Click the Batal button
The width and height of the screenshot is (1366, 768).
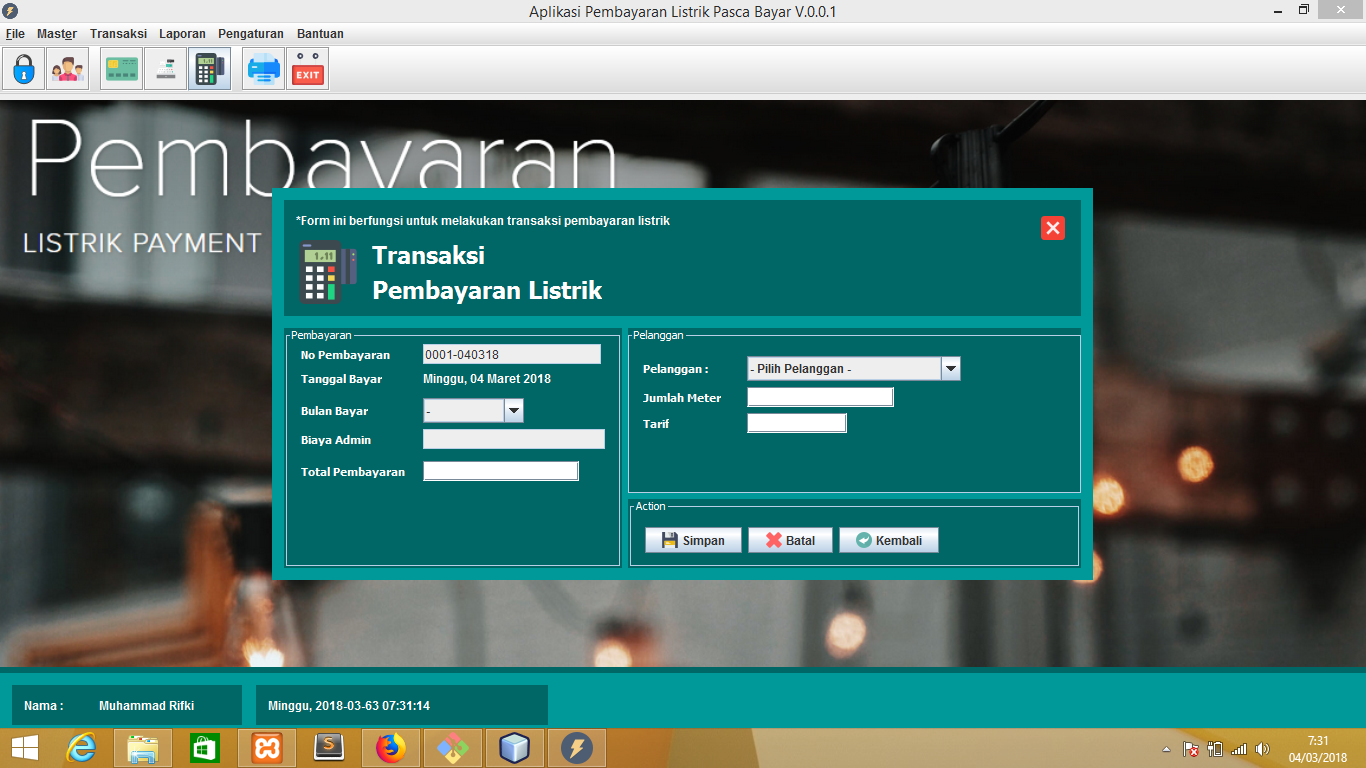click(x=790, y=539)
